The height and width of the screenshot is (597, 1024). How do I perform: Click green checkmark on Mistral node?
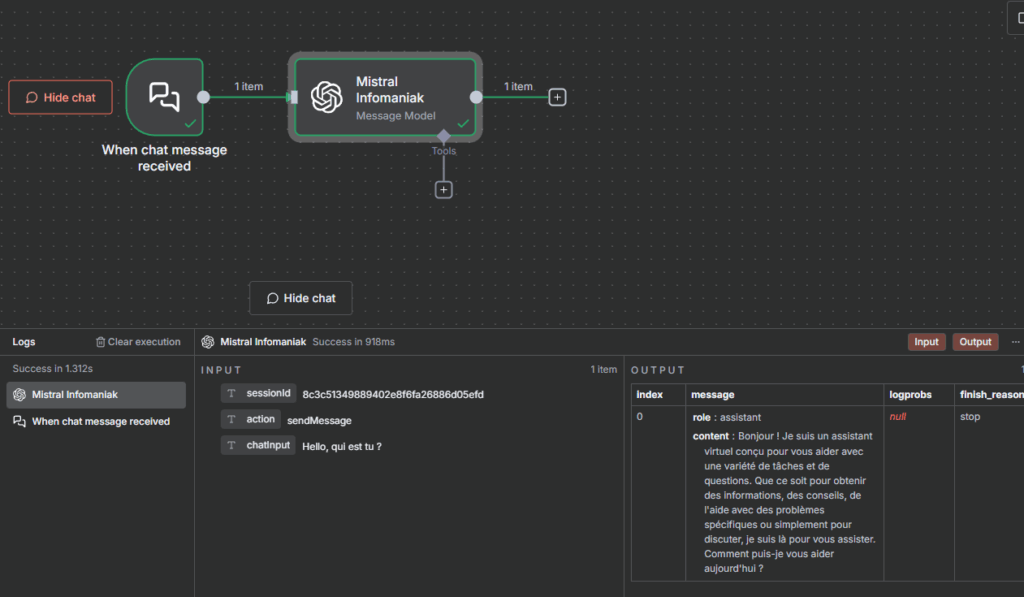point(463,124)
